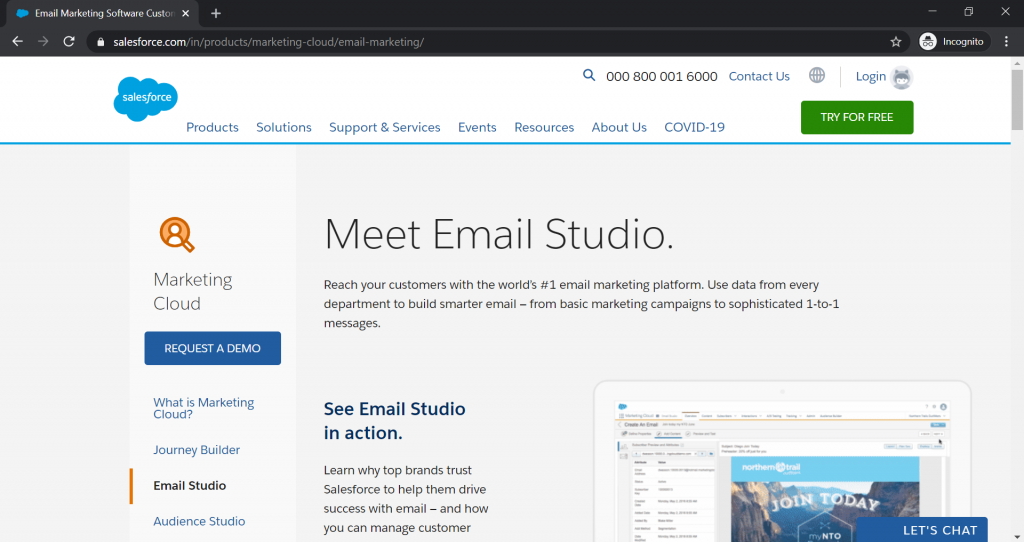Bookmark this page with the star icon
This screenshot has width=1024, height=542.
click(x=896, y=42)
